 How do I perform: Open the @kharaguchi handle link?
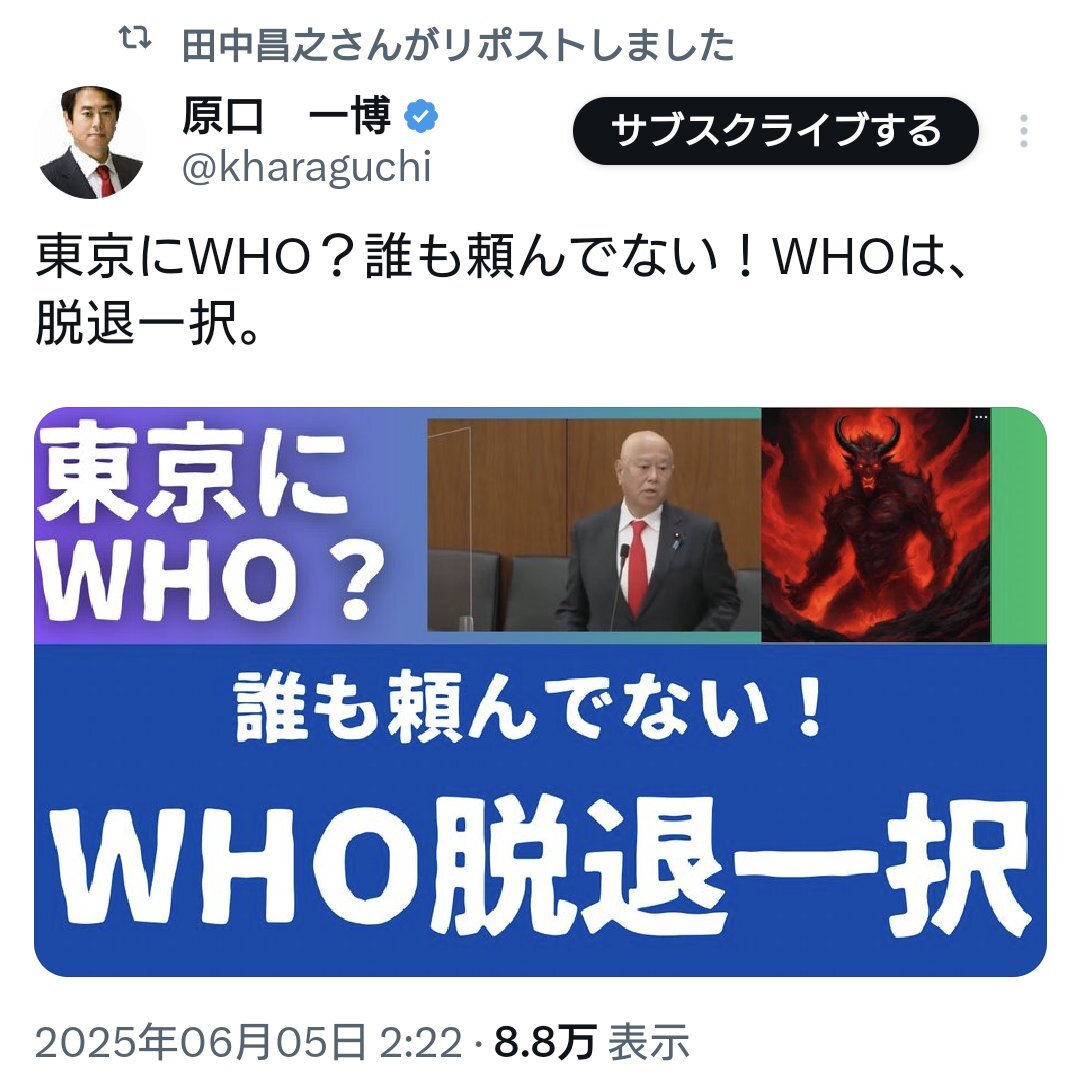coord(306,167)
